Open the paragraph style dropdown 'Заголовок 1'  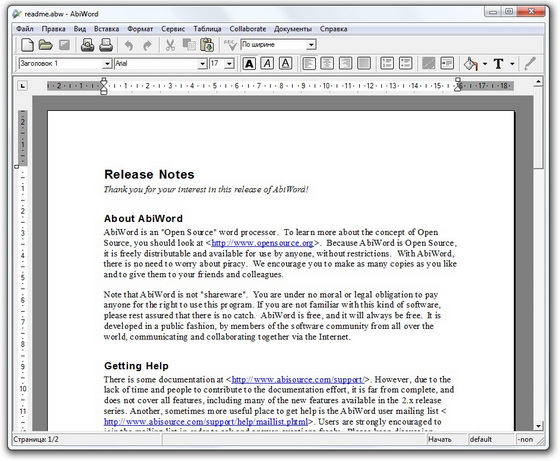click(107, 64)
